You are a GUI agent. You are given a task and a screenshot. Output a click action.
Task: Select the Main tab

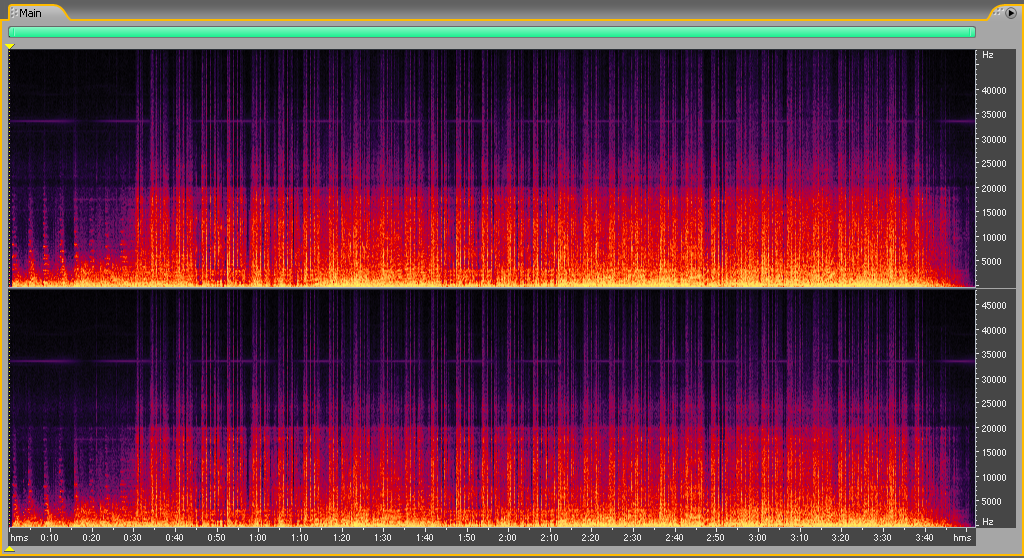[31, 13]
